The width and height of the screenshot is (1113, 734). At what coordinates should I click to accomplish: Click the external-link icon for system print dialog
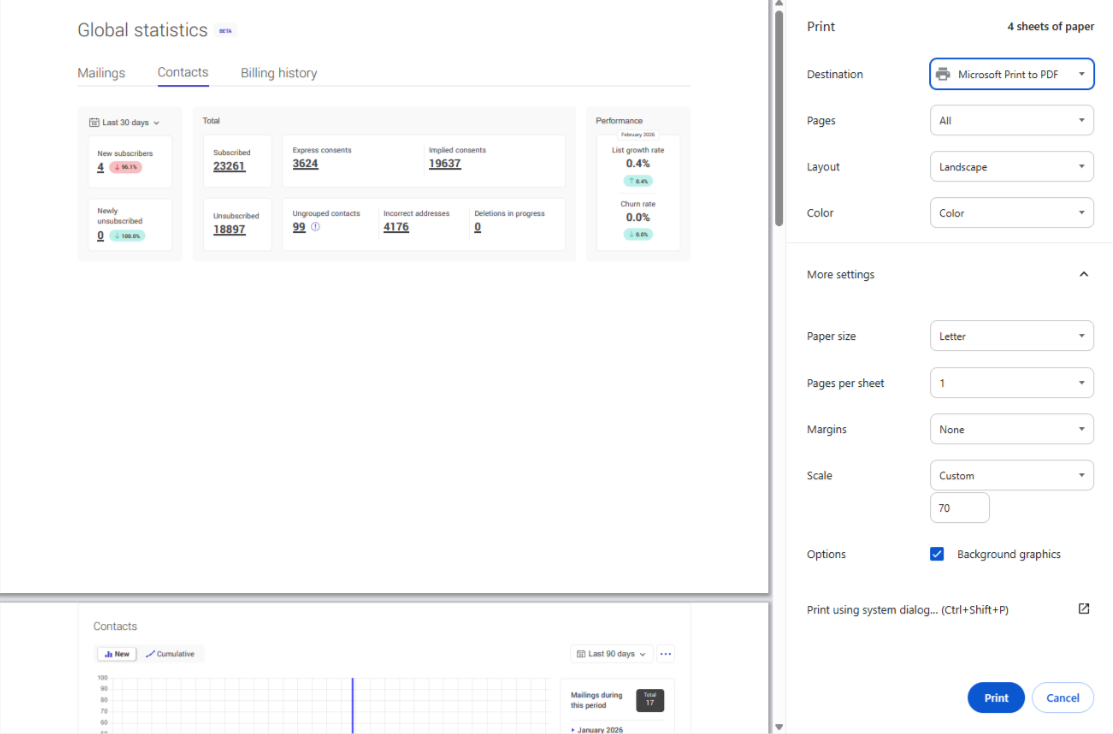pyautogui.click(x=1083, y=608)
